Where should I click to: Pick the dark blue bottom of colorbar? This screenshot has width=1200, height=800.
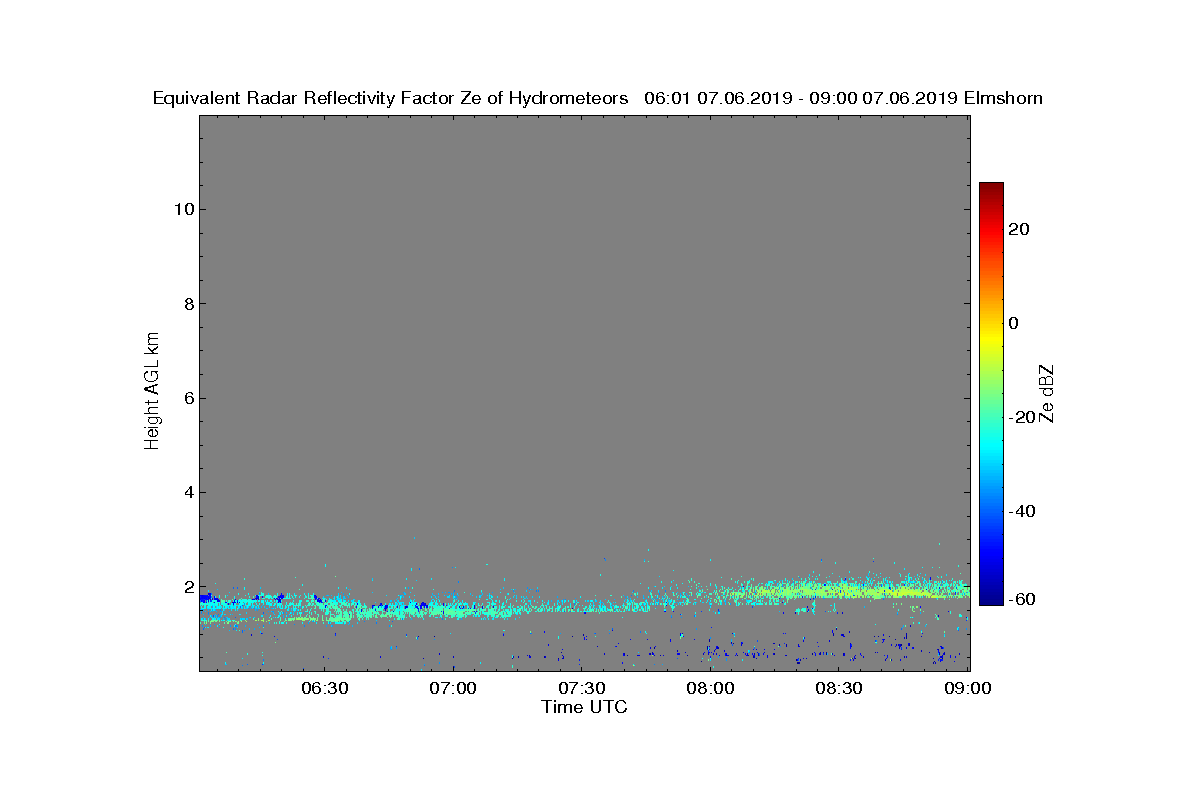(x=991, y=599)
